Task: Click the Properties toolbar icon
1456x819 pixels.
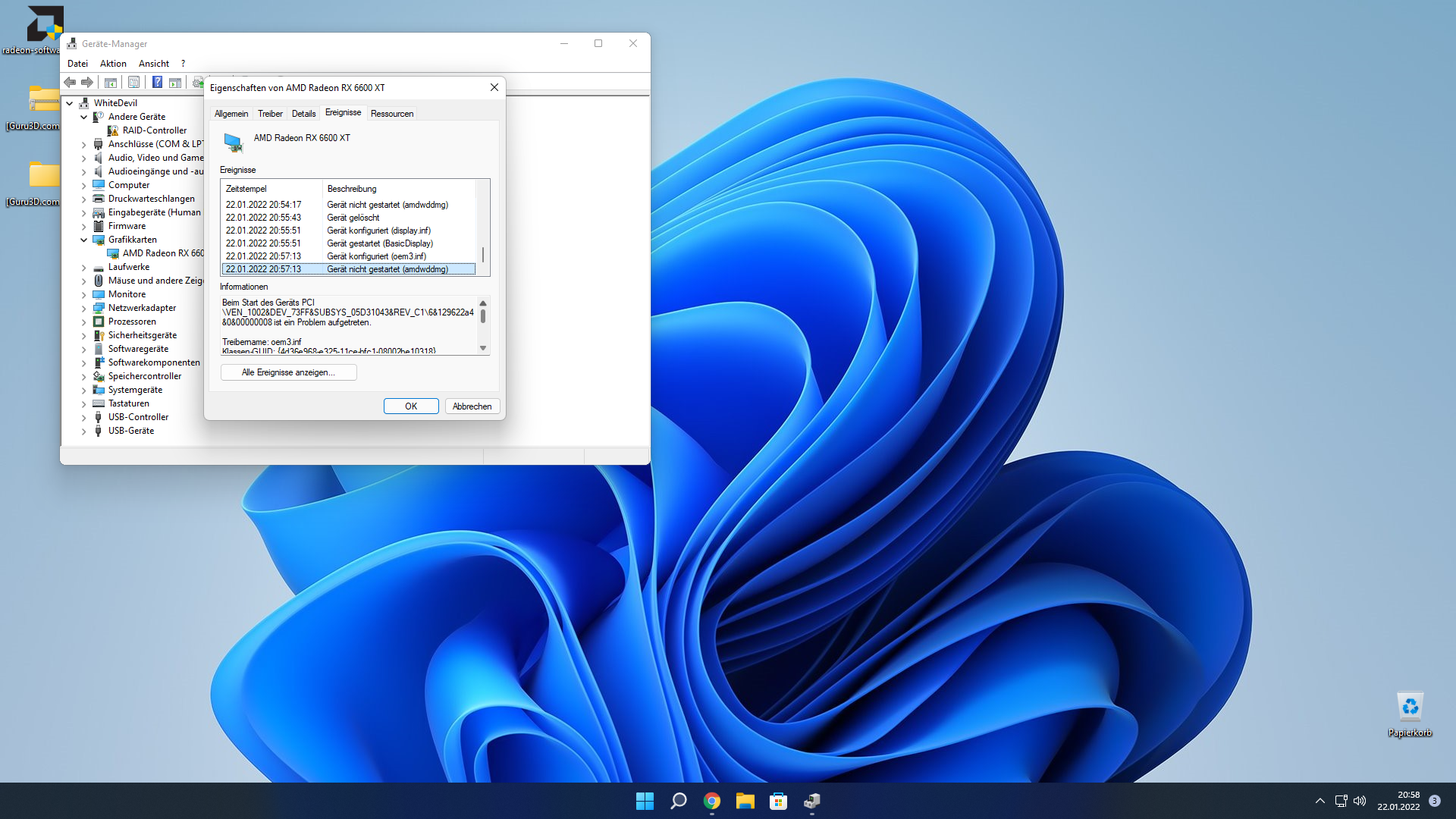Action: [x=133, y=82]
